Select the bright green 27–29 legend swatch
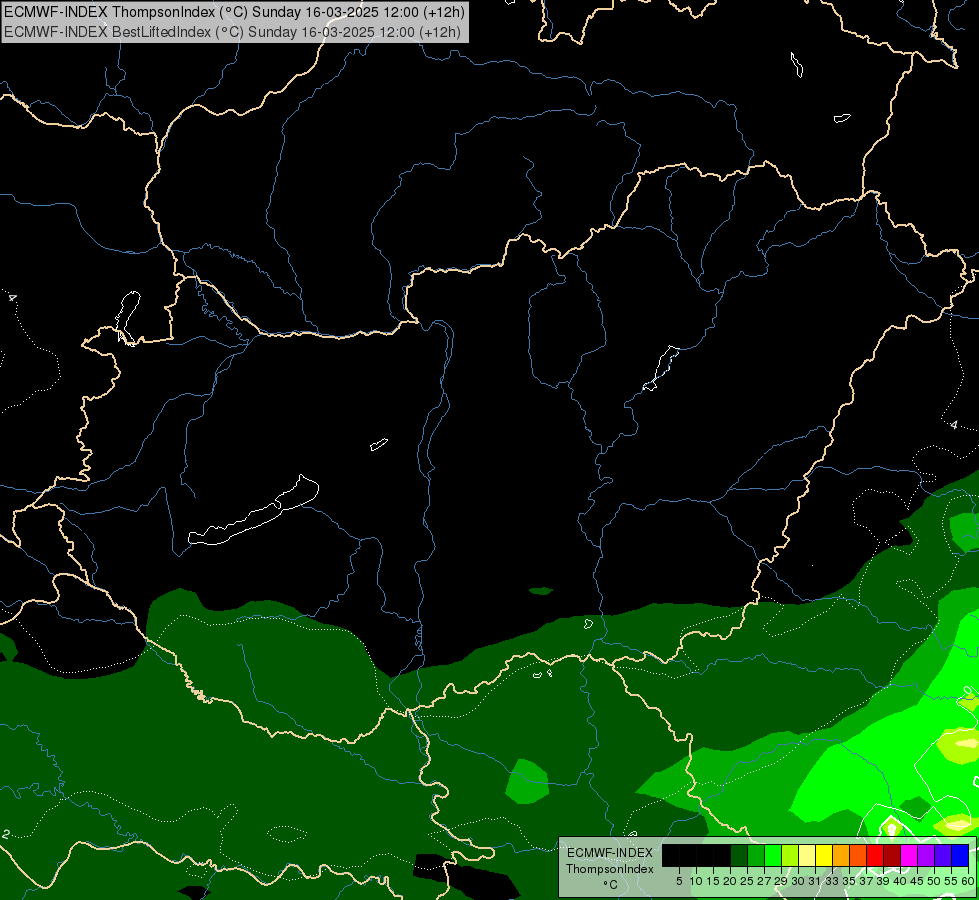The height and width of the screenshot is (900, 979). [773, 855]
